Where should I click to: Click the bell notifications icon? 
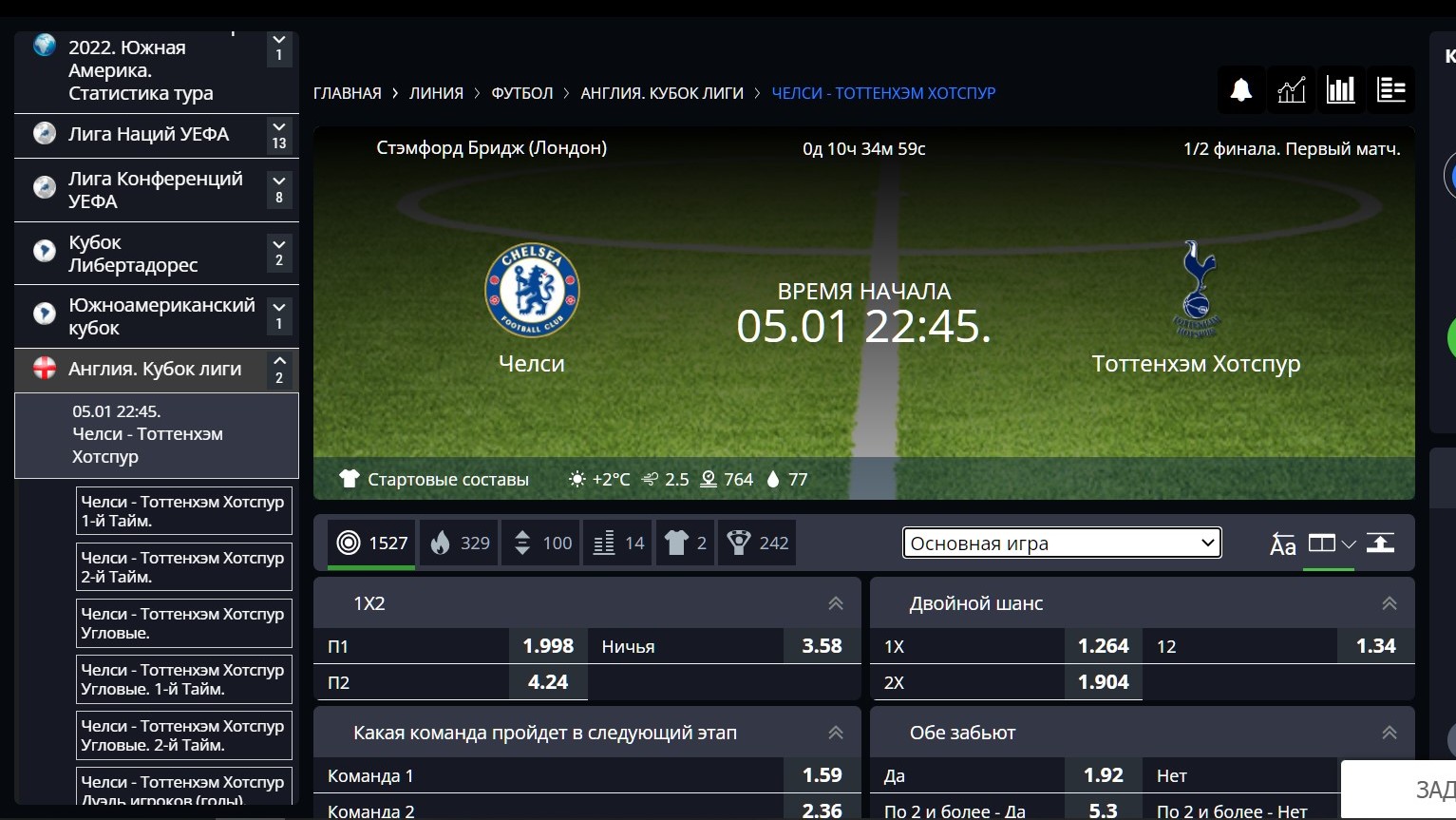[x=1240, y=90]
